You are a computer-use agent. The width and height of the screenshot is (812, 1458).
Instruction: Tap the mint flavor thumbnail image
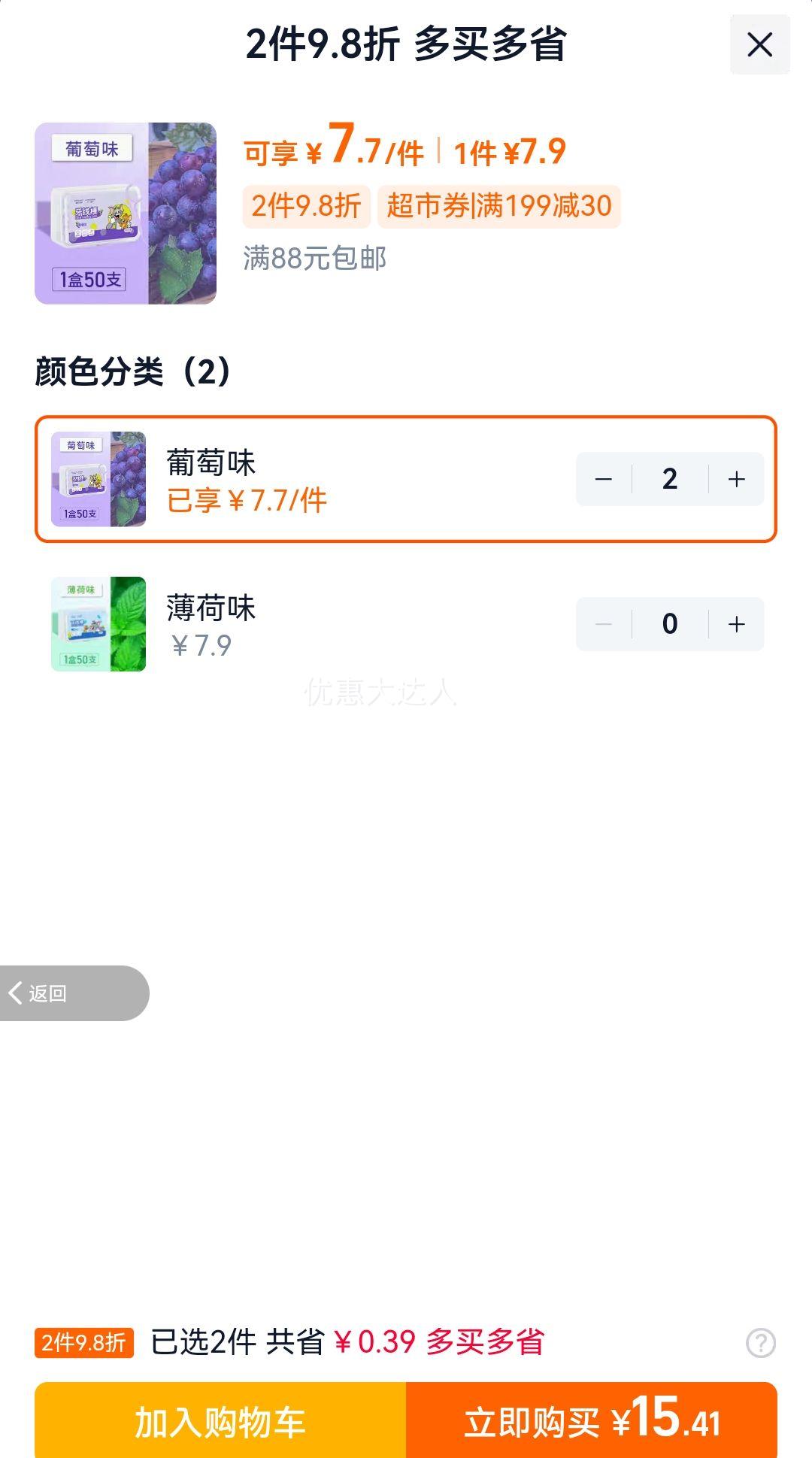tap(98, 624)
